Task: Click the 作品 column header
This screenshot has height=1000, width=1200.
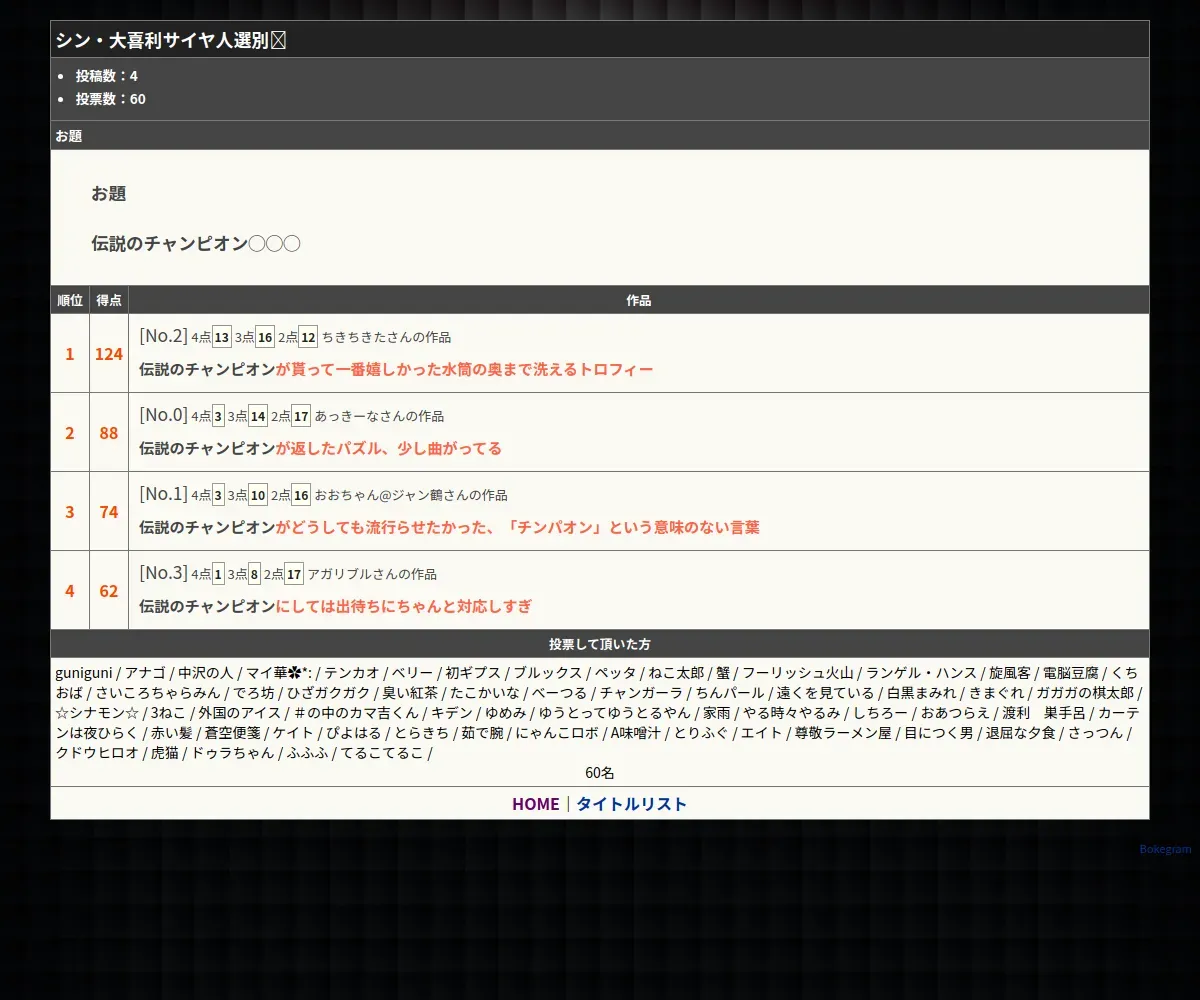Action: (639, 300)
